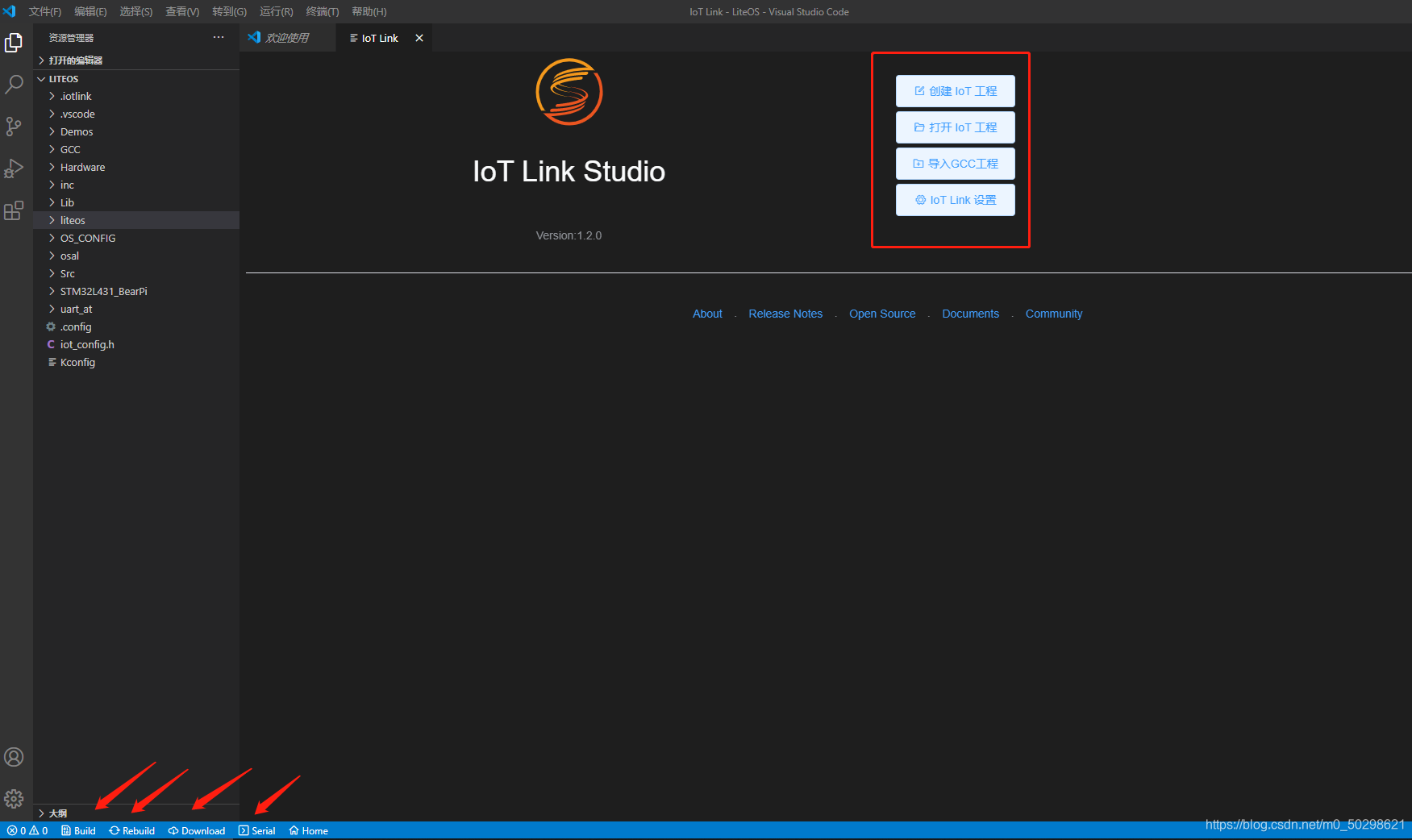
Task: Expand the osal folder
Action: [x=136, y=256]
